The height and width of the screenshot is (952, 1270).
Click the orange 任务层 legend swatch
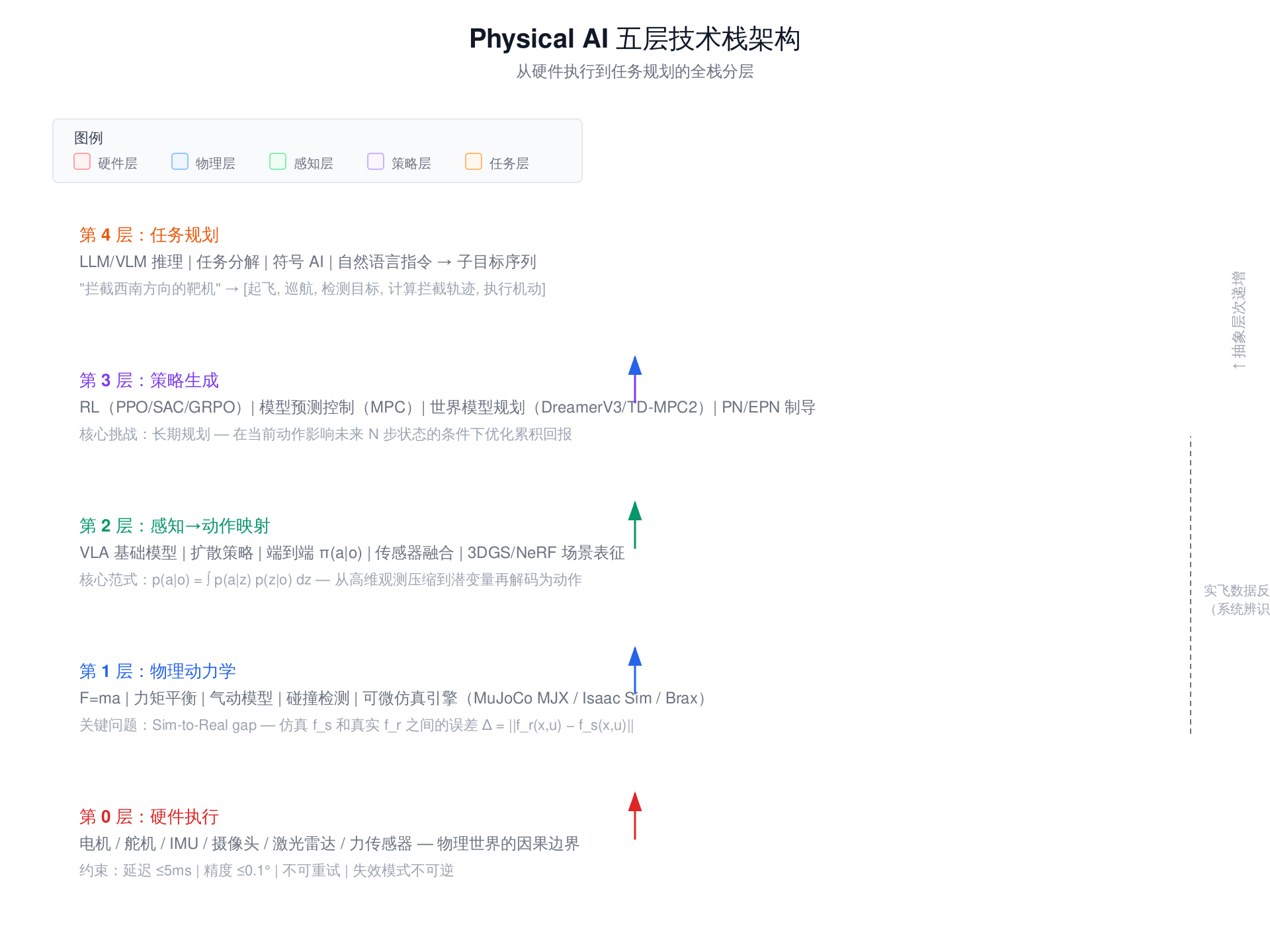click(x=474, y=162)
